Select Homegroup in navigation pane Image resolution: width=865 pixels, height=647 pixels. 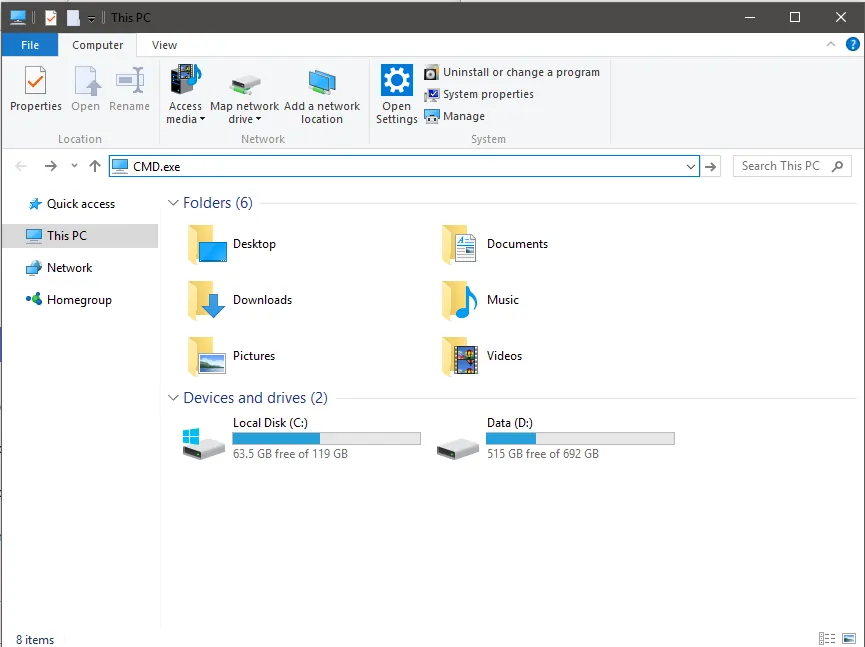(x=69, y=300)
